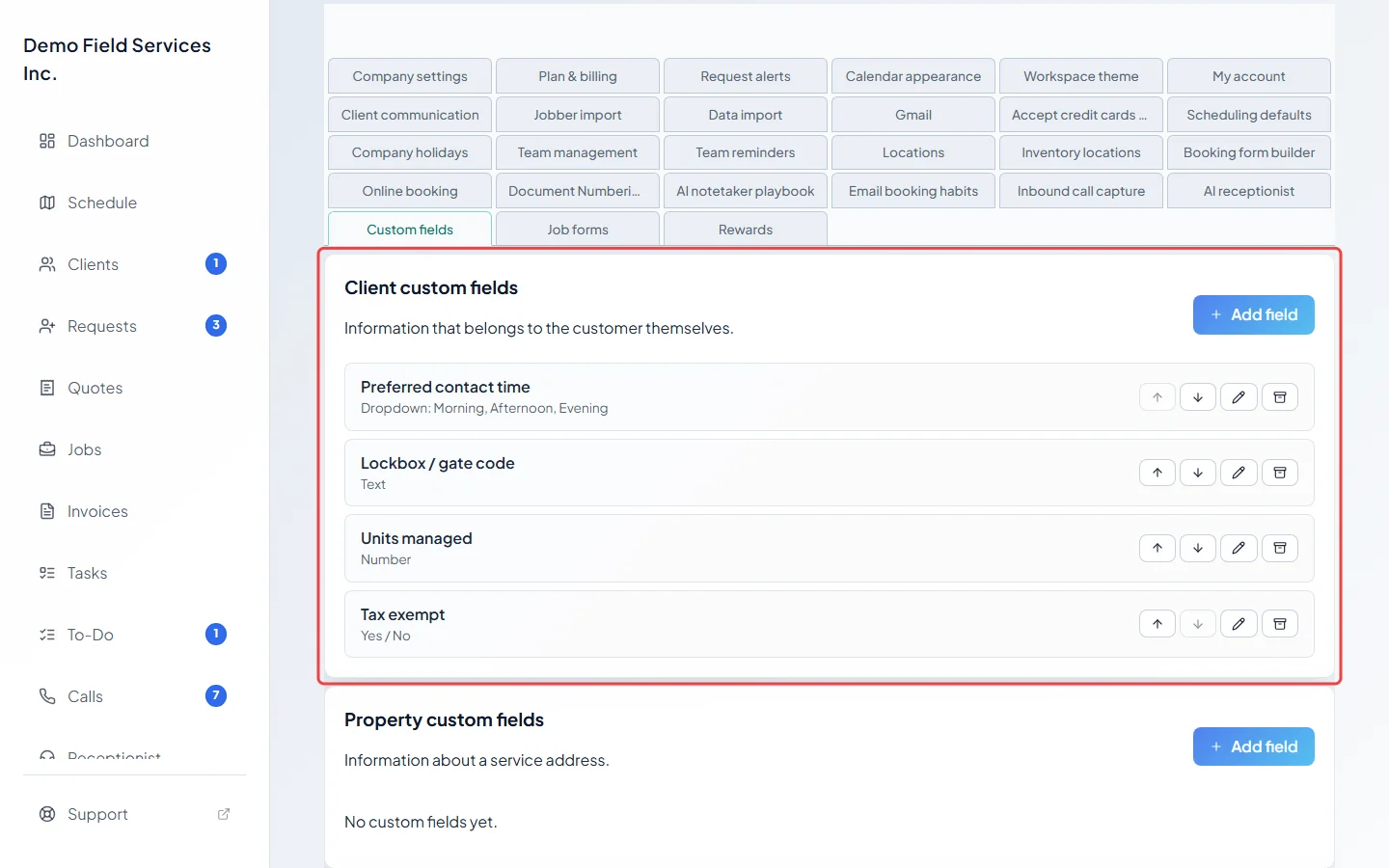The height and width of the screenshot is (868, 1389).
Task: Open the Gmail settings tab
Action: pos(913,115)
